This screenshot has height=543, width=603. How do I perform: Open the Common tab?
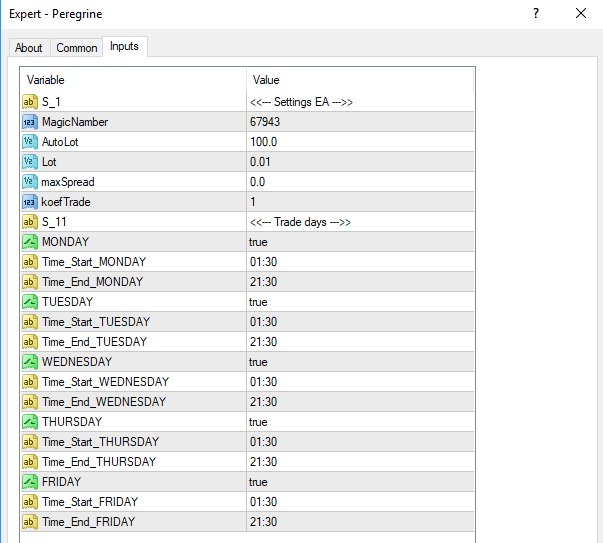[77, 48]
